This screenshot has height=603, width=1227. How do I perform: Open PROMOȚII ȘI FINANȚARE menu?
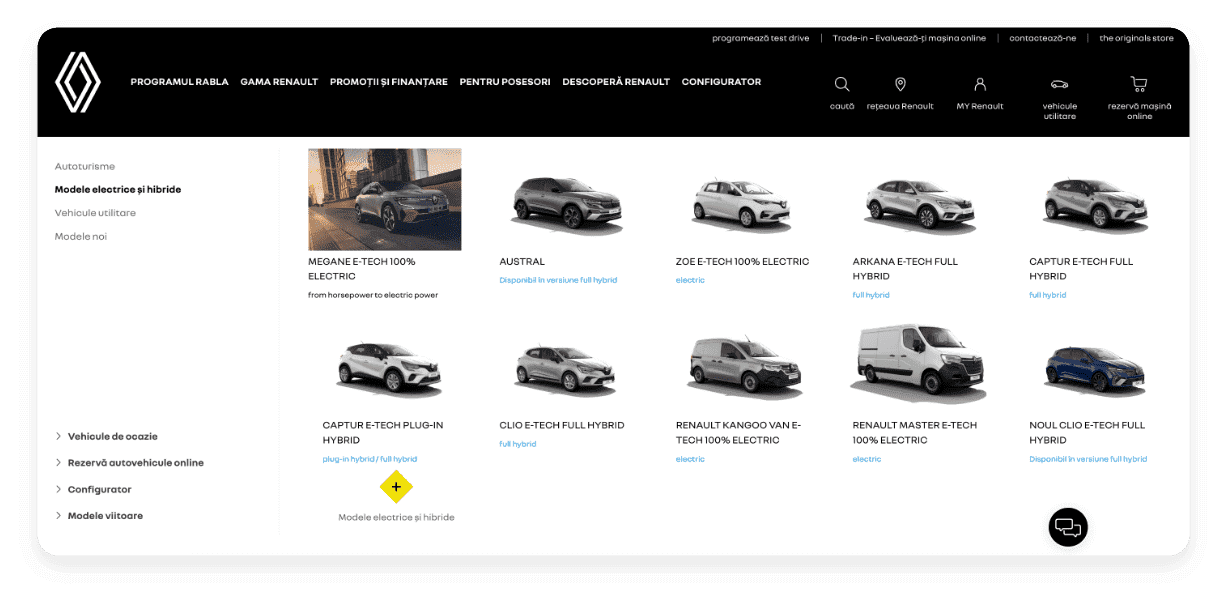[x=389, y=82]
